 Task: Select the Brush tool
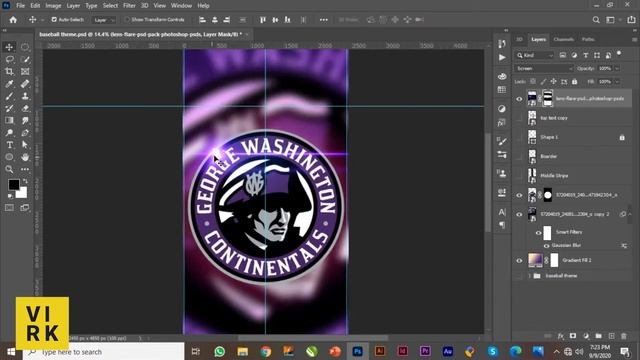tap(9, 96)
